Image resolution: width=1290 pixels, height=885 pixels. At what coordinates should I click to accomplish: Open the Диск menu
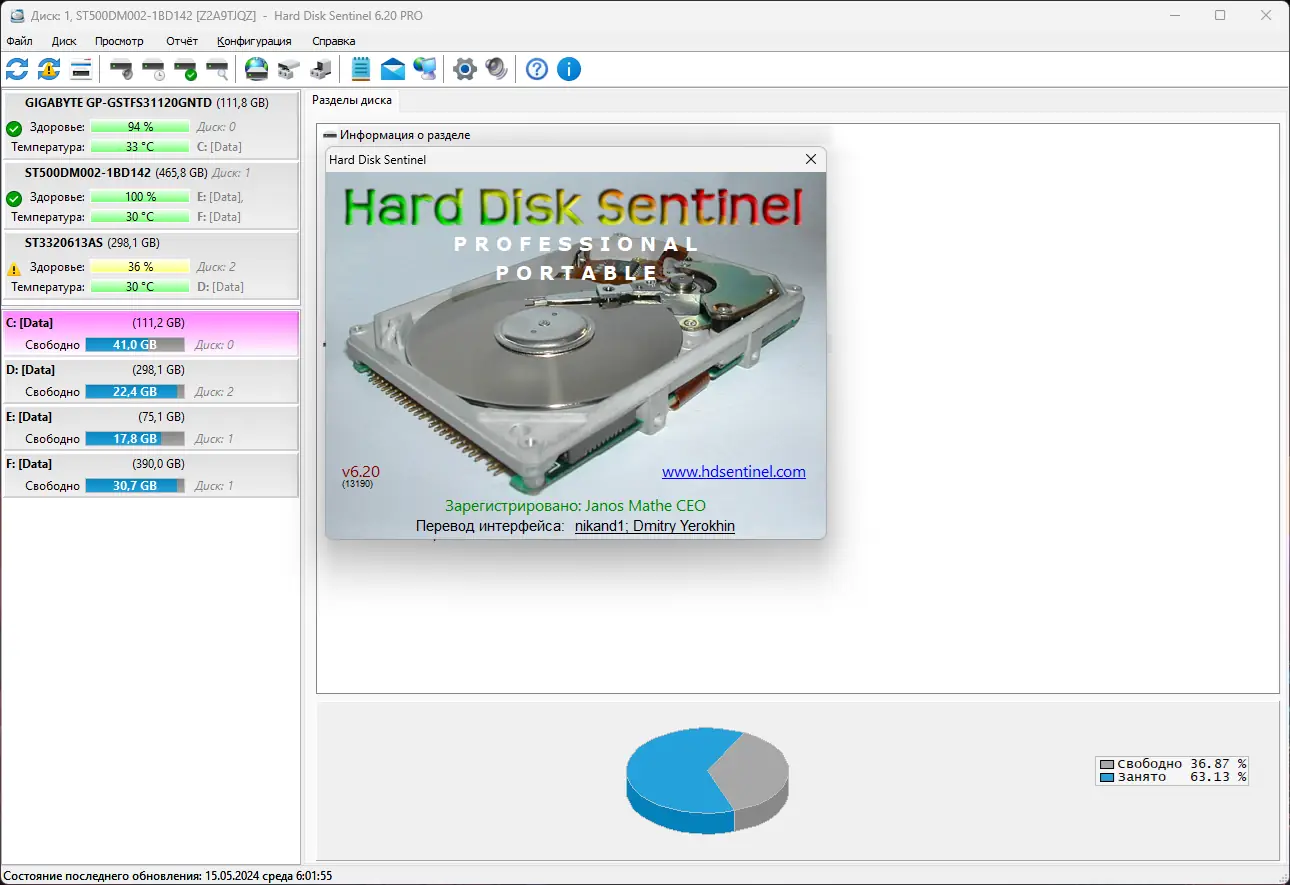click(64, 41)
